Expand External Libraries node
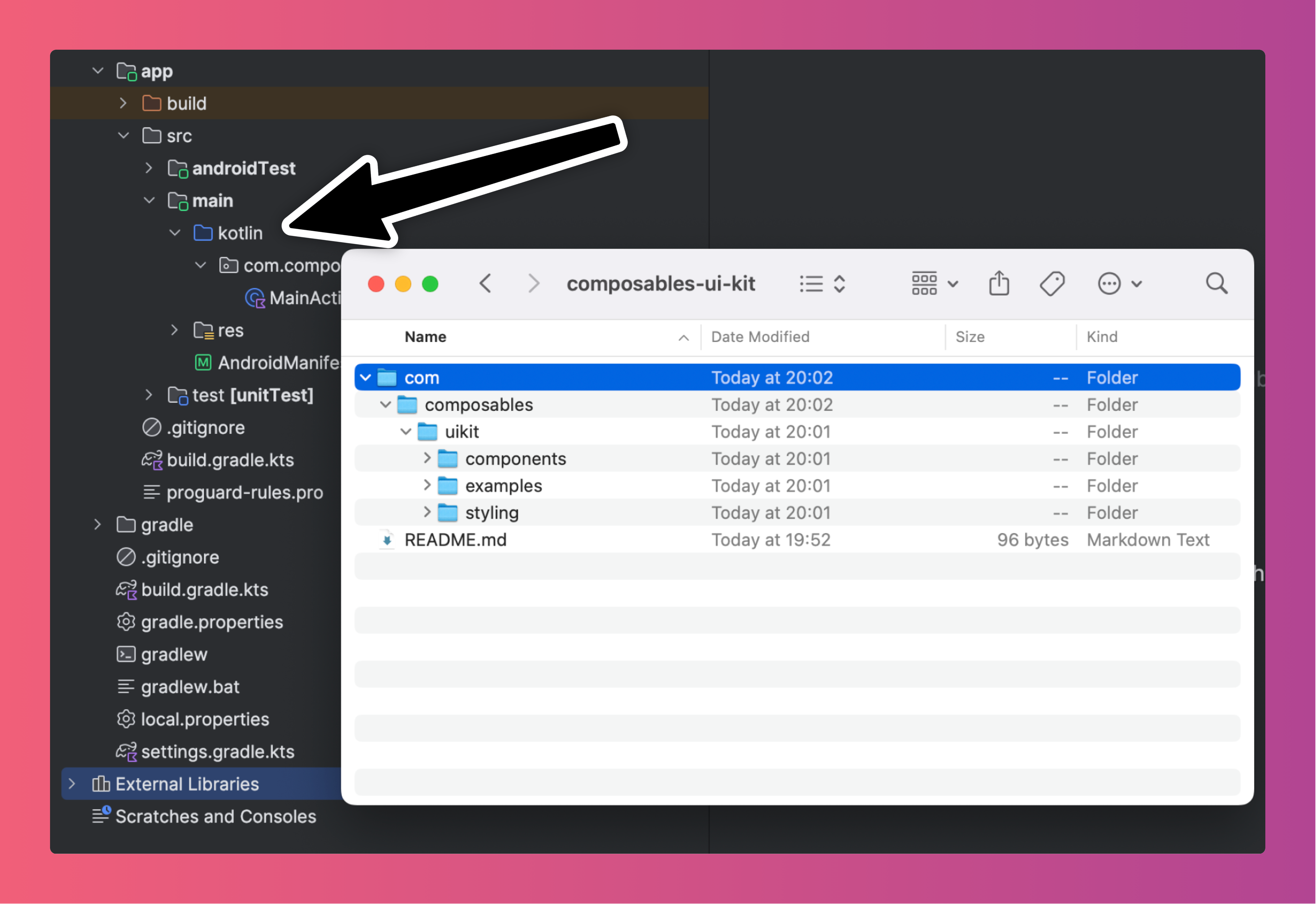This screenshot has width=1316, height=904. pos(72,784)
